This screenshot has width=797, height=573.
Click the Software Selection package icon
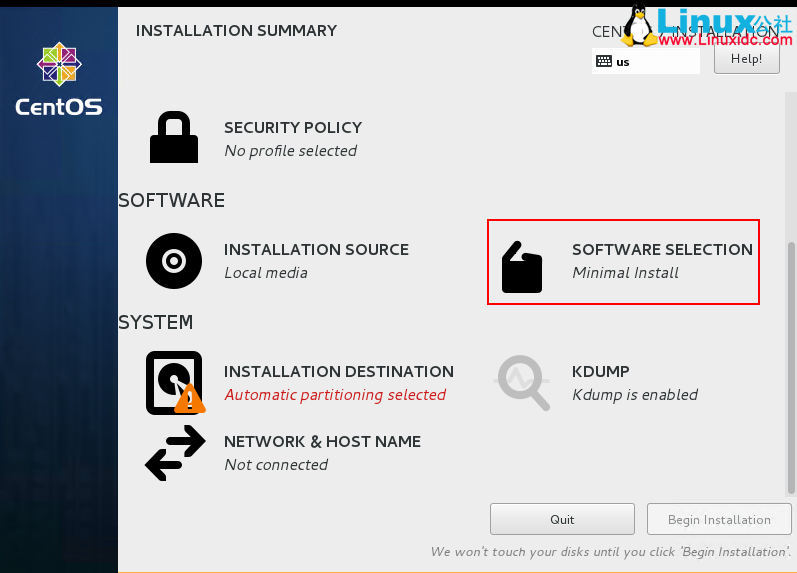click(522, 267)
